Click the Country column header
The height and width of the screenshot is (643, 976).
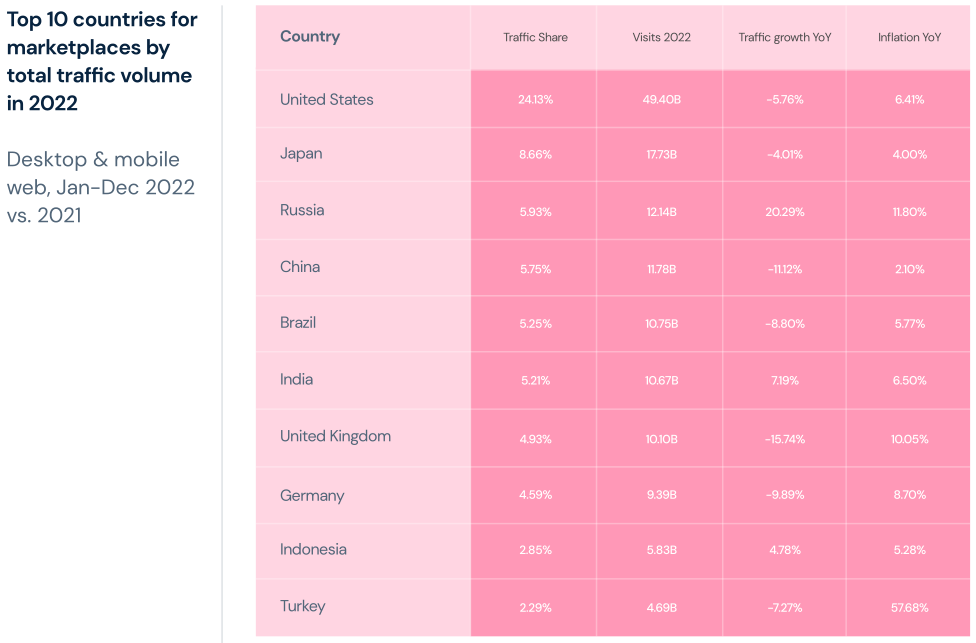point(310,37)
